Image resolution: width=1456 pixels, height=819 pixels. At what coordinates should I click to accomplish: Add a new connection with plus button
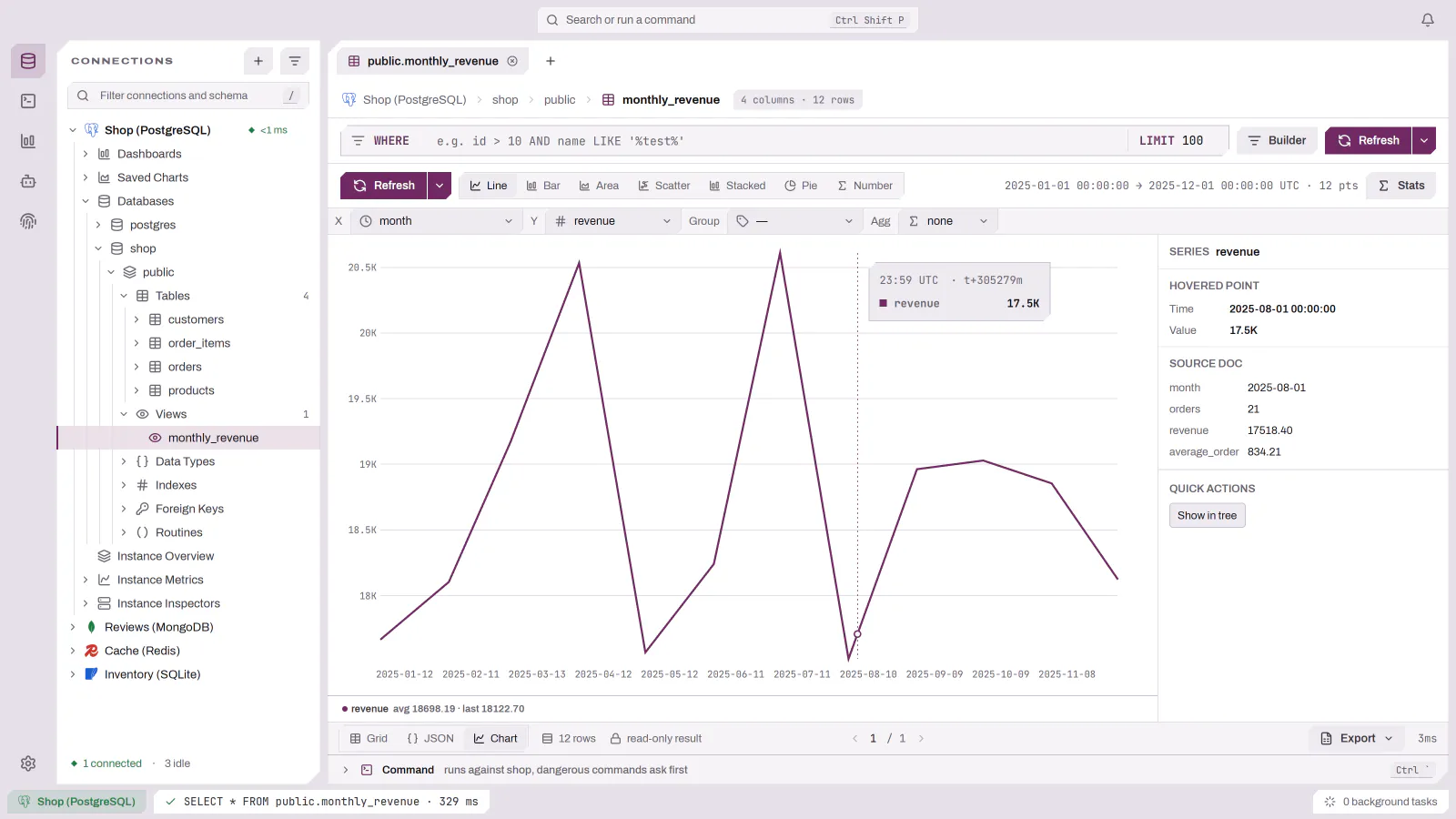click(x=258, y=61)
